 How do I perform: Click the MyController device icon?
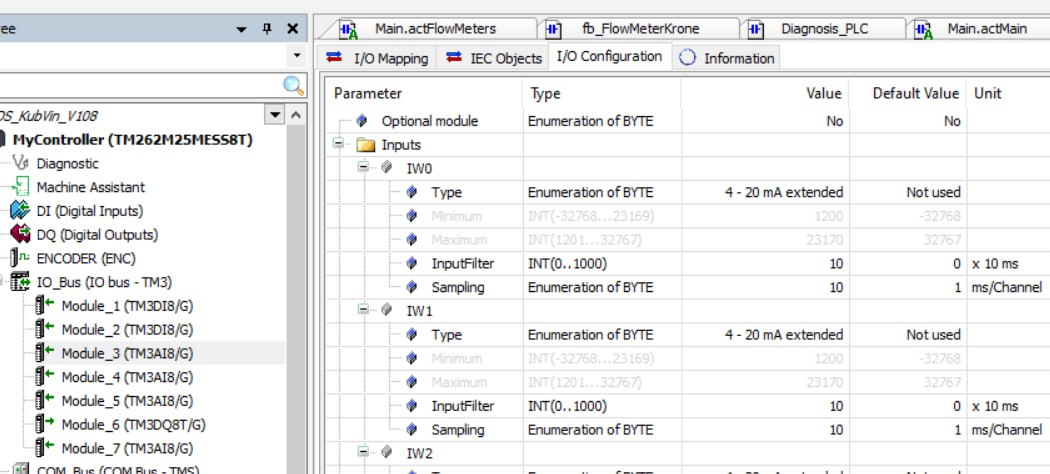3,140
